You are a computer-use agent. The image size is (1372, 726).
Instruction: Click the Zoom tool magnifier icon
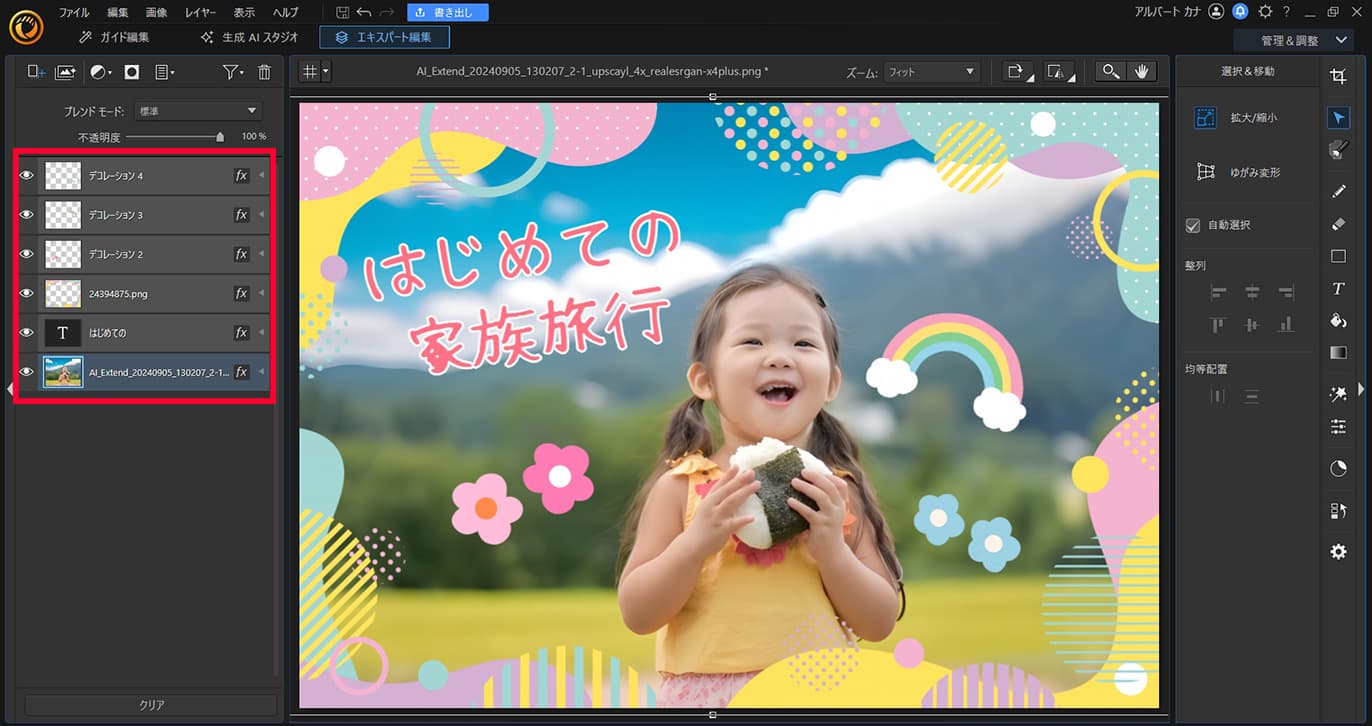click(x=1110, y=71)
